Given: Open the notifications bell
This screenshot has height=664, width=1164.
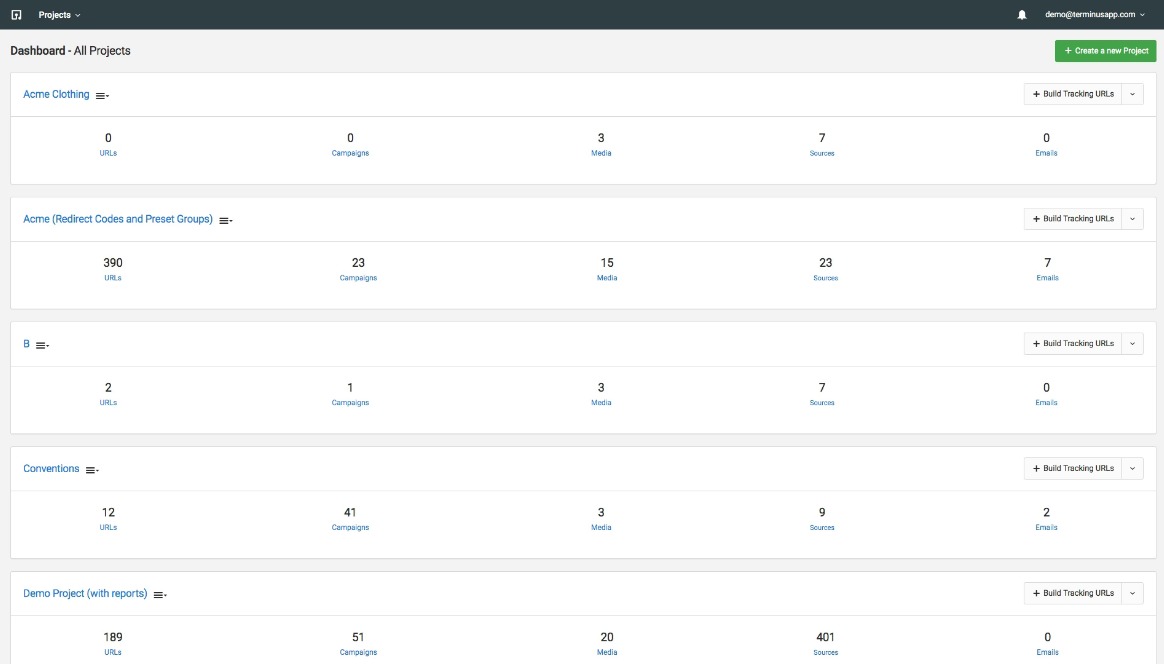Looking at the screenshot, I should [x=1021, y=15].
